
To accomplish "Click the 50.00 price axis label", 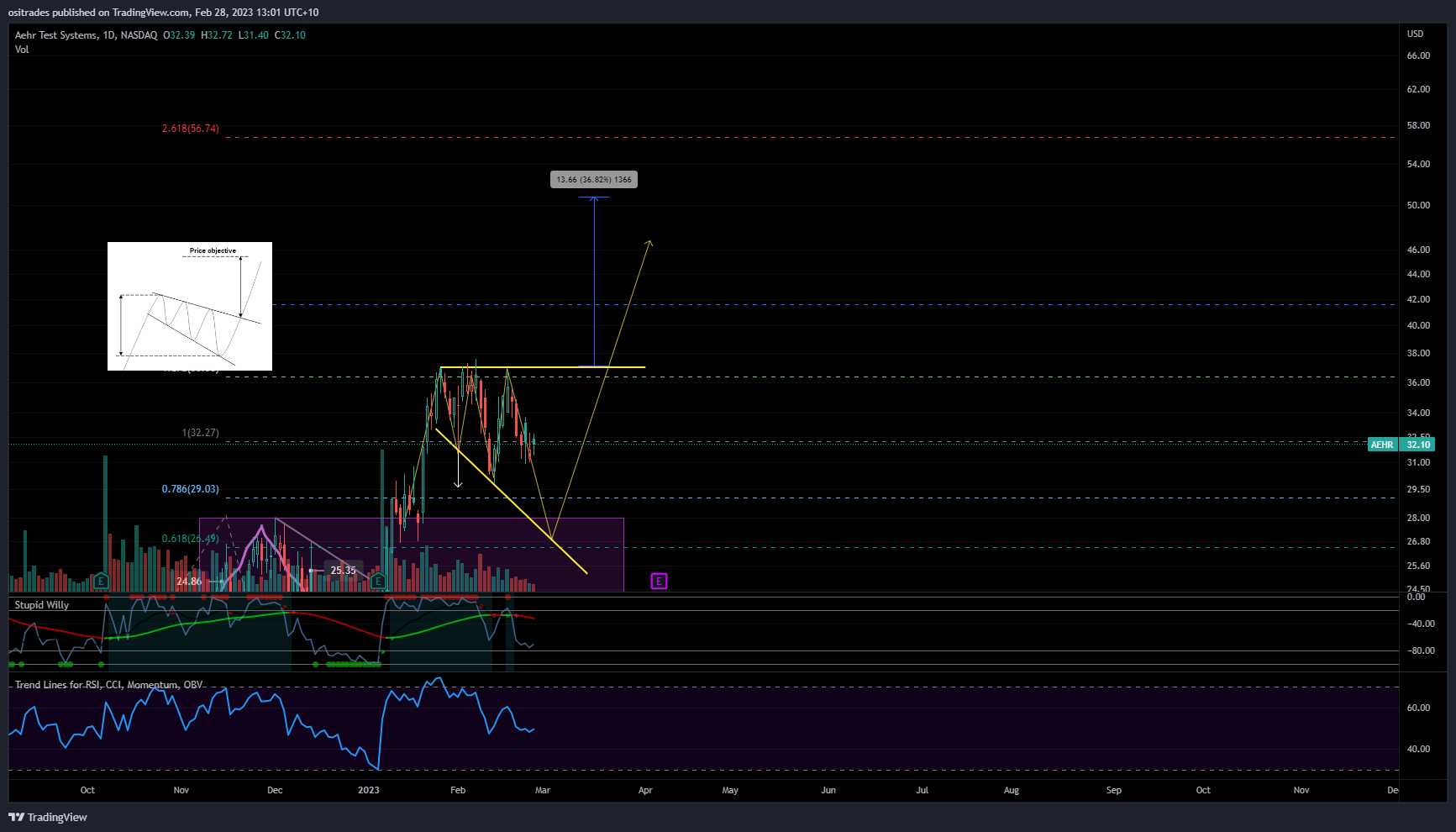I will pyautogui.click(x=1418, y=205).
